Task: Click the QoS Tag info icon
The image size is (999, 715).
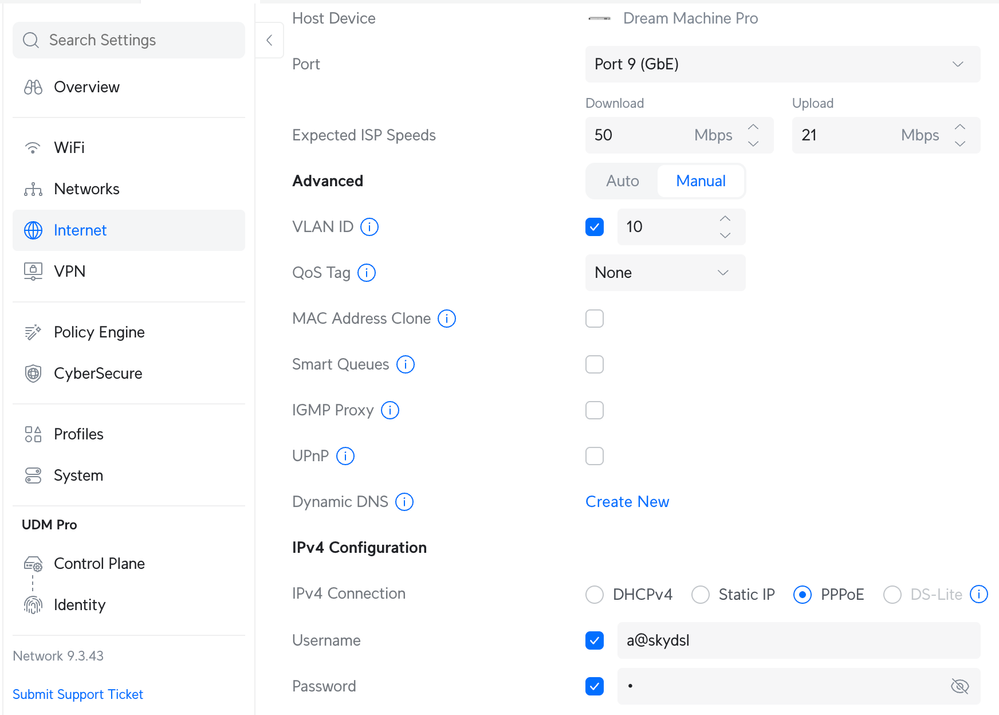Action: click(367, 273)
